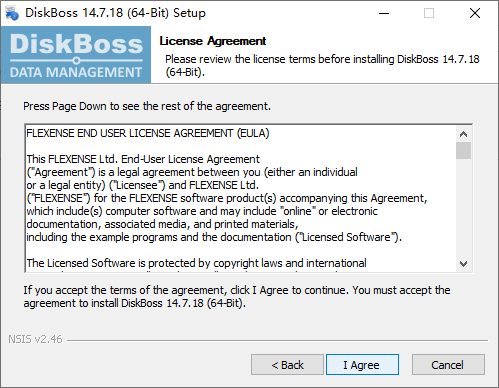Viewport: 499px width, 388px height.
Task: Cancel the DiskBoss installation
Action: [448, 365]
